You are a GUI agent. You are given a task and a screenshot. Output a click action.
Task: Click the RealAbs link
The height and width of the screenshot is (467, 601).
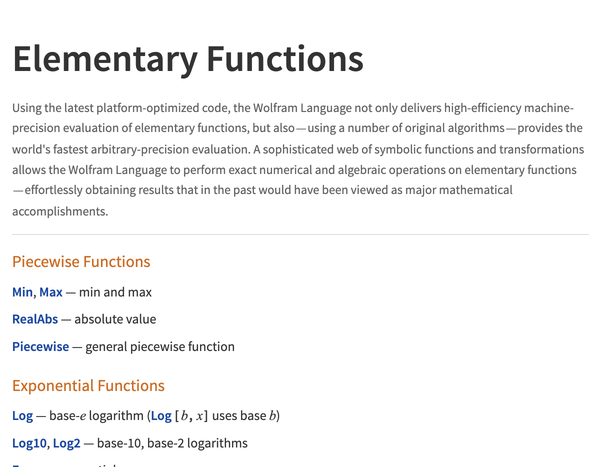click(34, 320)
